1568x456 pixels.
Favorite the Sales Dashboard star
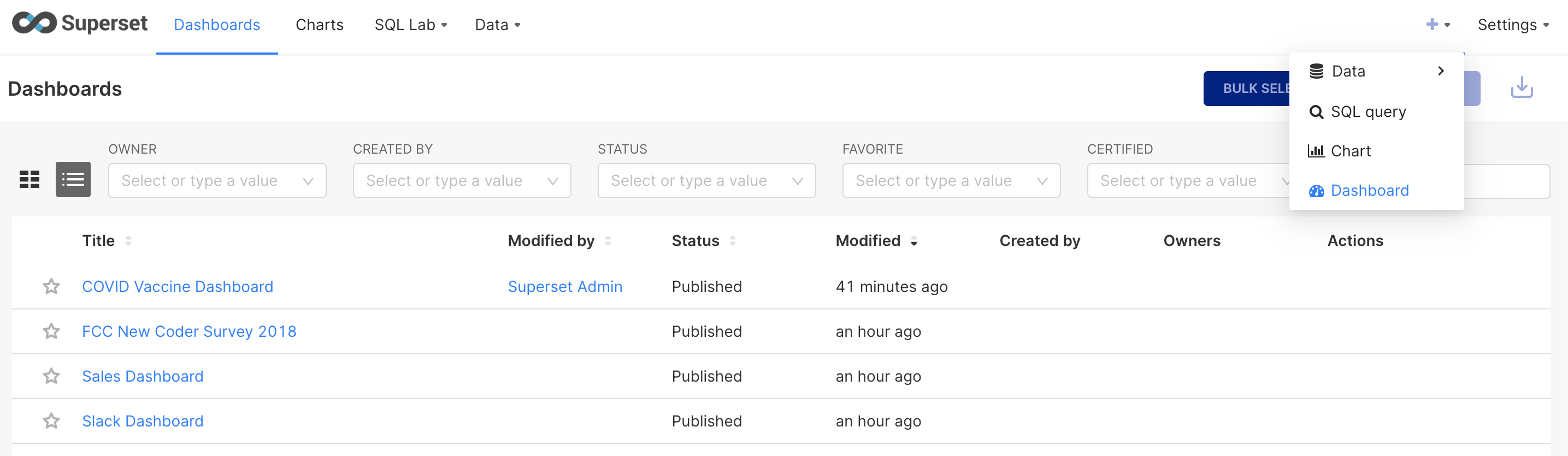51,376
